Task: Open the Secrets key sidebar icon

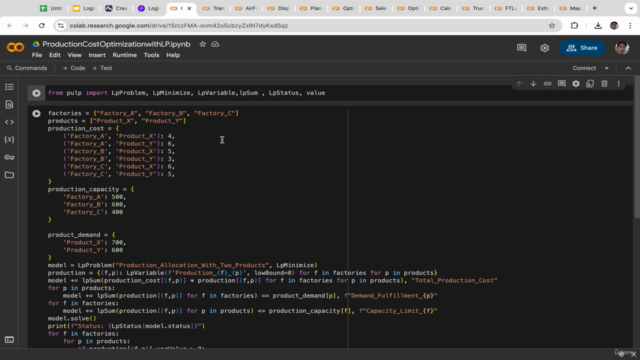Action: tap(9, 157)
